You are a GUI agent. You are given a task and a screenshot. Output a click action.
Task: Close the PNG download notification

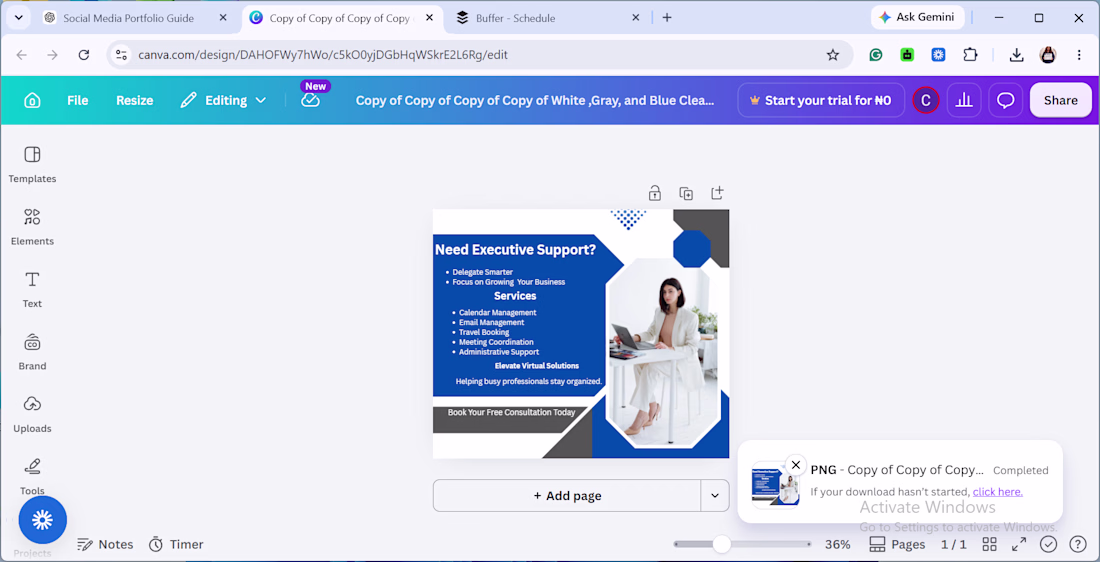796,464
